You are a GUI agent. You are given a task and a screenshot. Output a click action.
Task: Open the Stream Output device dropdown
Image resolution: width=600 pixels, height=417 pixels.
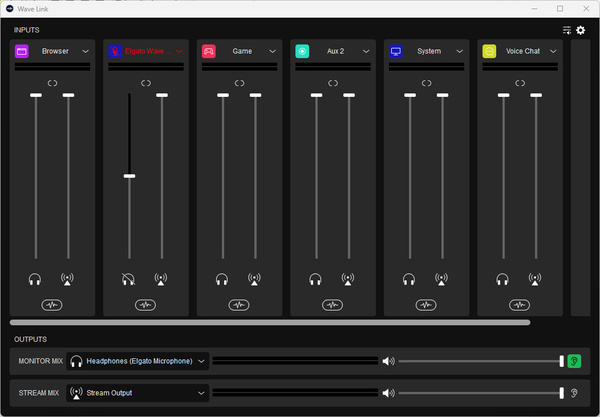pos(201,393)
